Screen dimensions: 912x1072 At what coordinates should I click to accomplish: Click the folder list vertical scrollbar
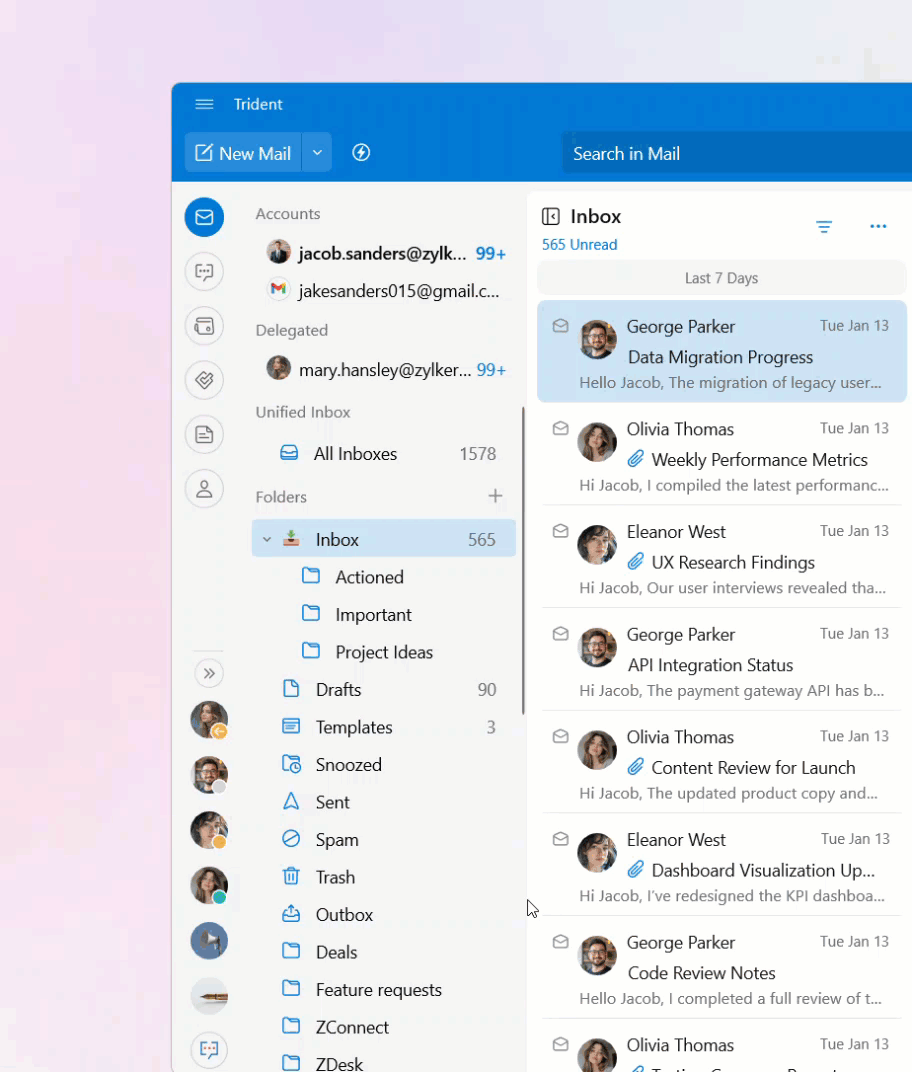tap(523, 561)
